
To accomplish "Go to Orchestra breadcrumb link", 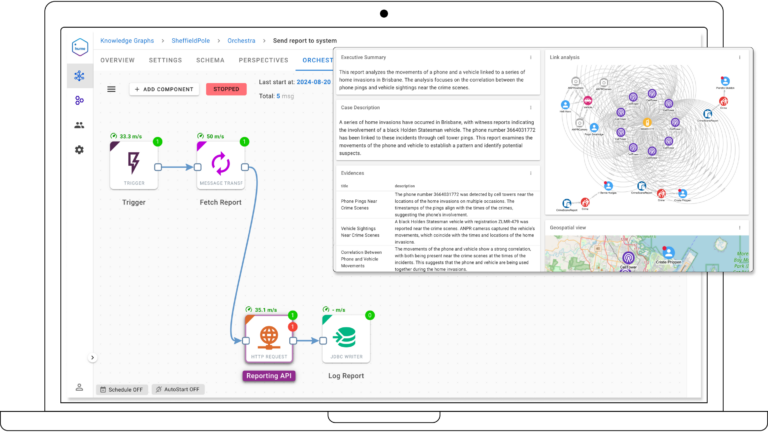I will coord(241,41).
